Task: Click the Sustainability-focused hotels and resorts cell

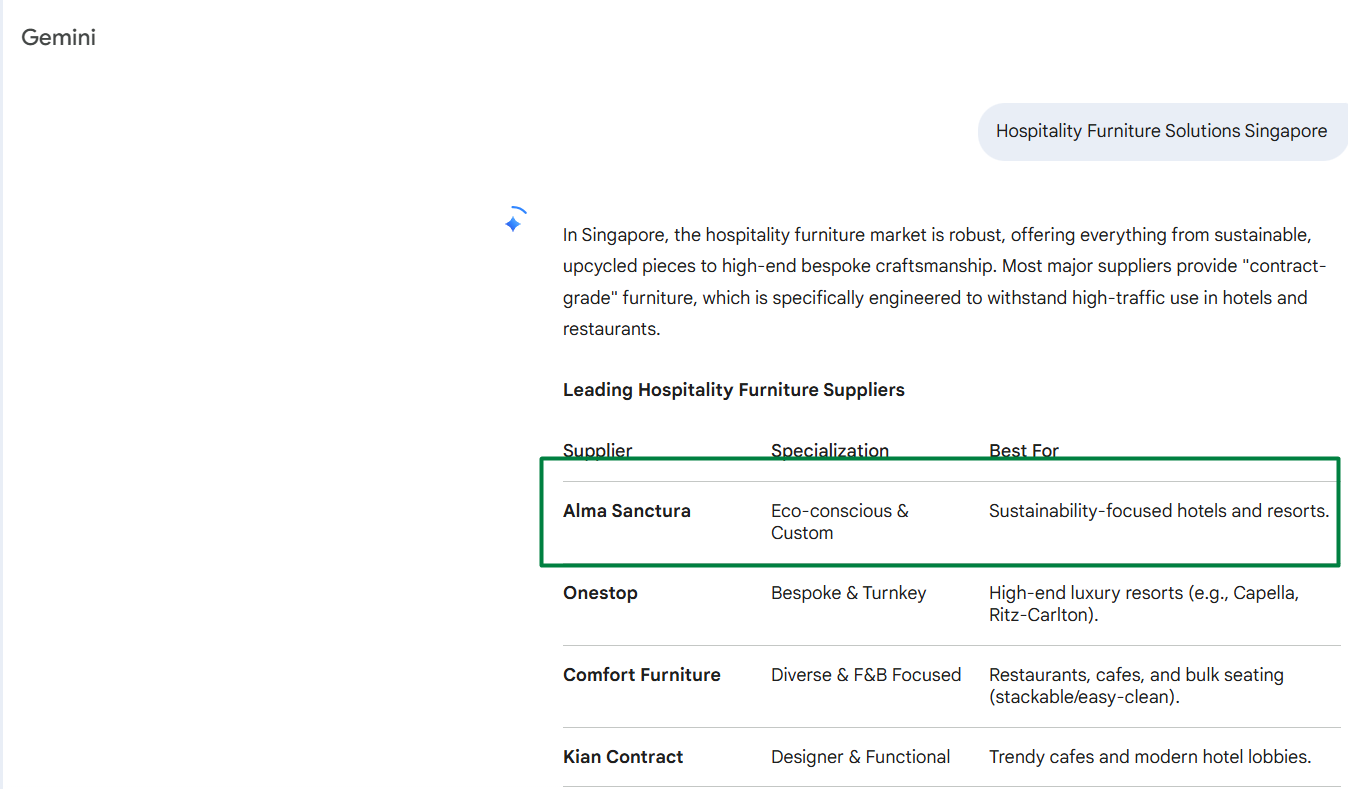Action: pos(1158,511)
